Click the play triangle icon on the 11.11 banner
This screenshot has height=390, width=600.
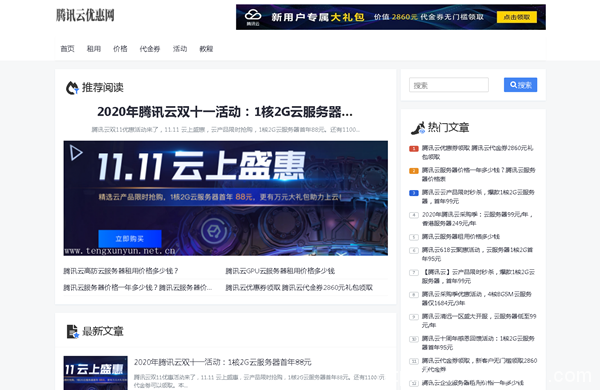click(76, 153)
